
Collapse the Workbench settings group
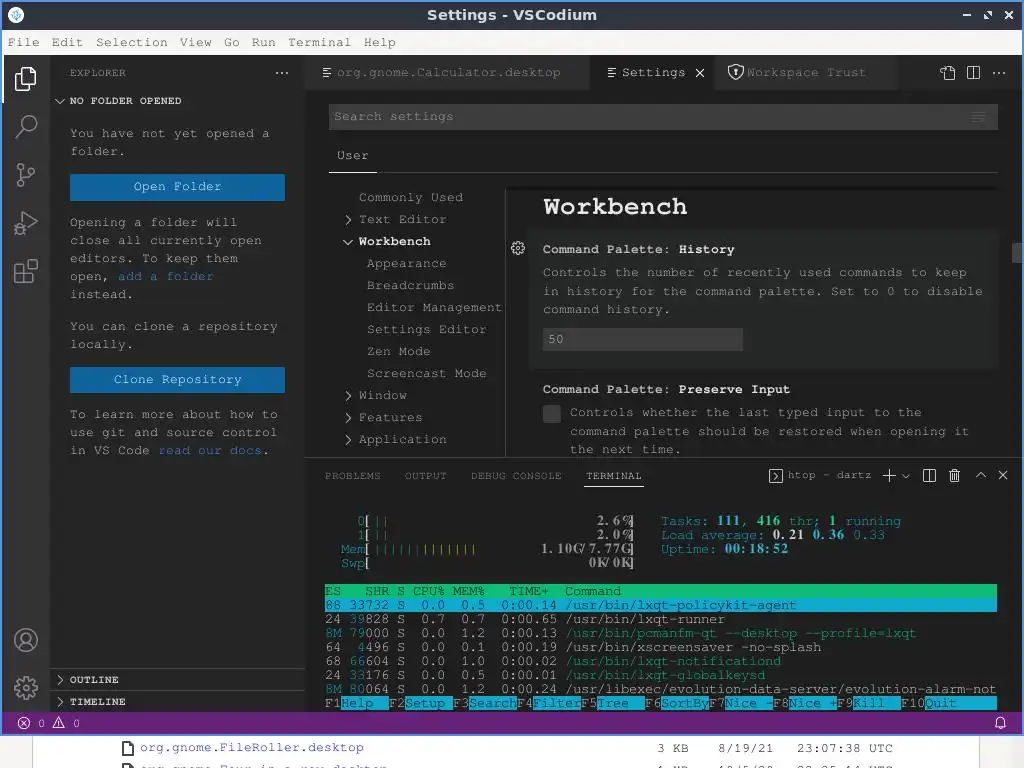point(348,242)
